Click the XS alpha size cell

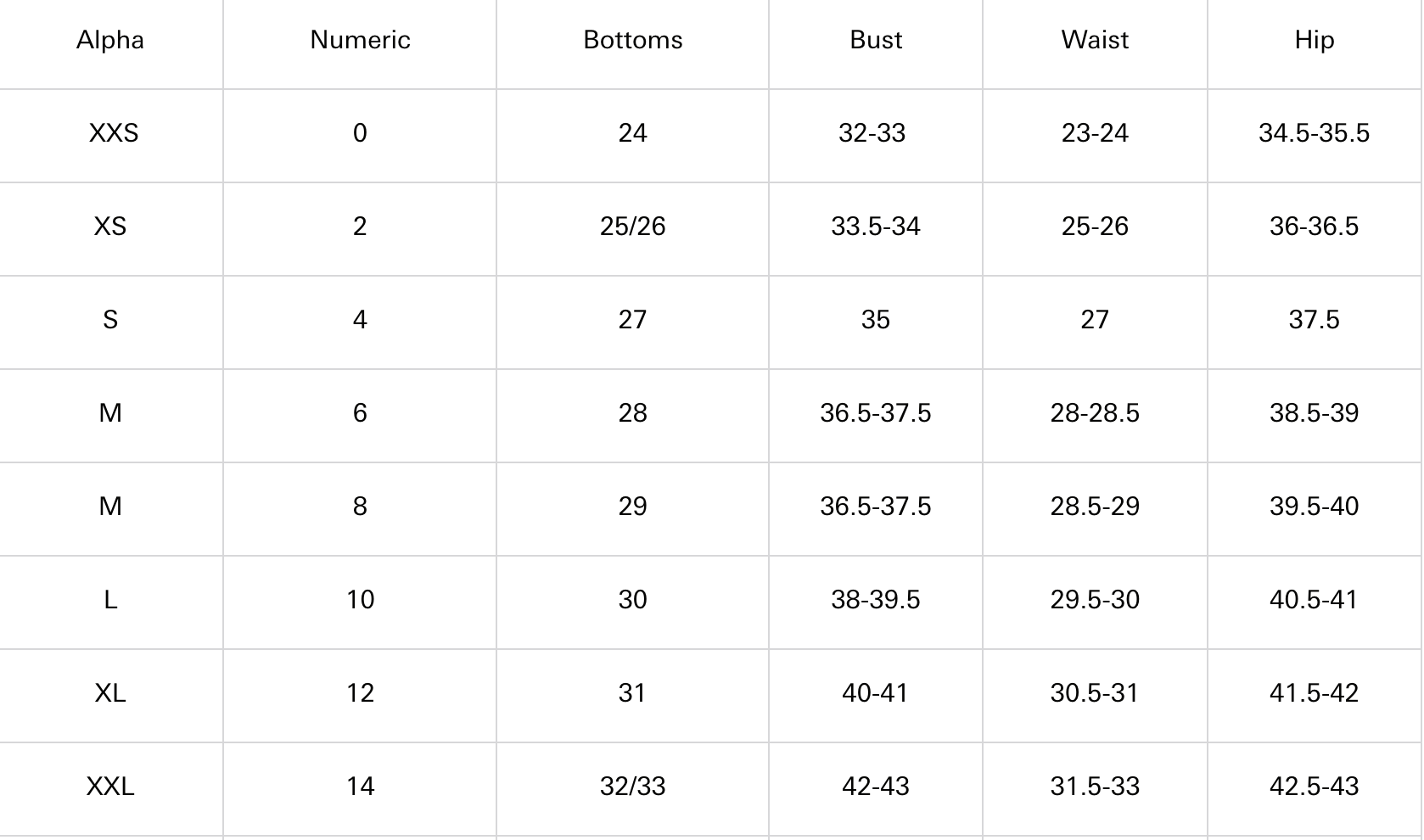[x=110, y=227]
